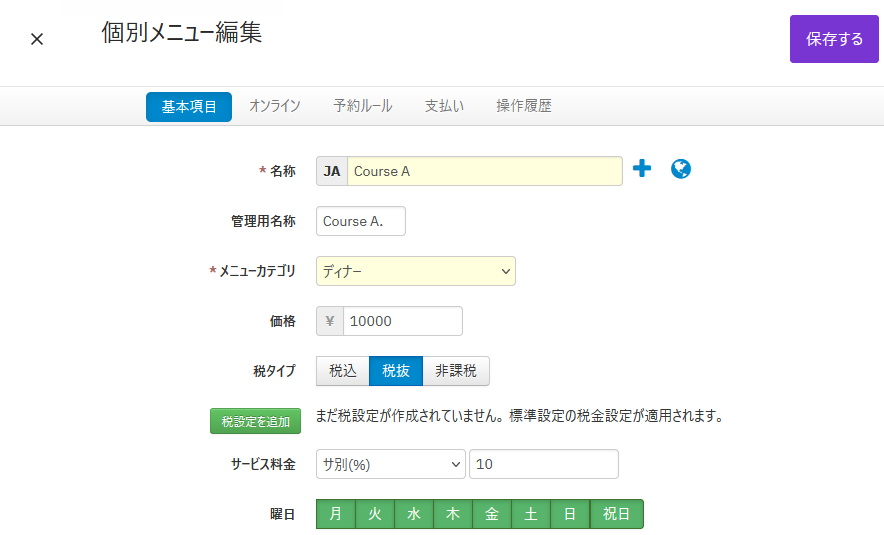Image resolution: width=884 pixels, height=535 pixels.
Task: Click the 税設定を追加 button
Action: [255, 421]
